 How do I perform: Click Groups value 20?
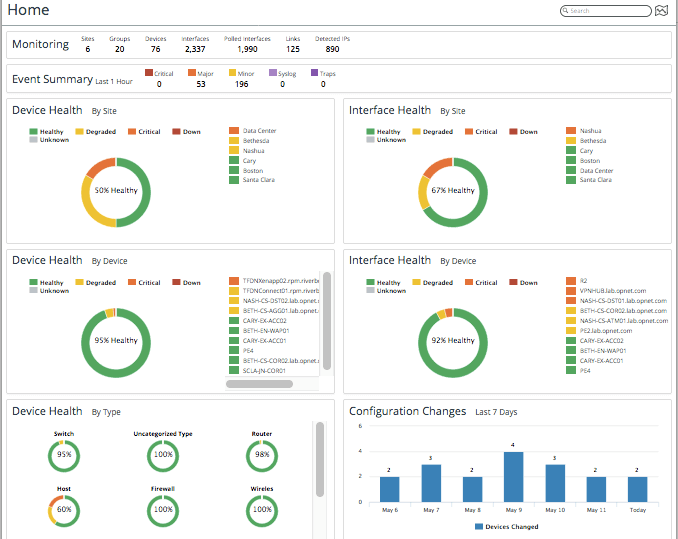point(120,49)
